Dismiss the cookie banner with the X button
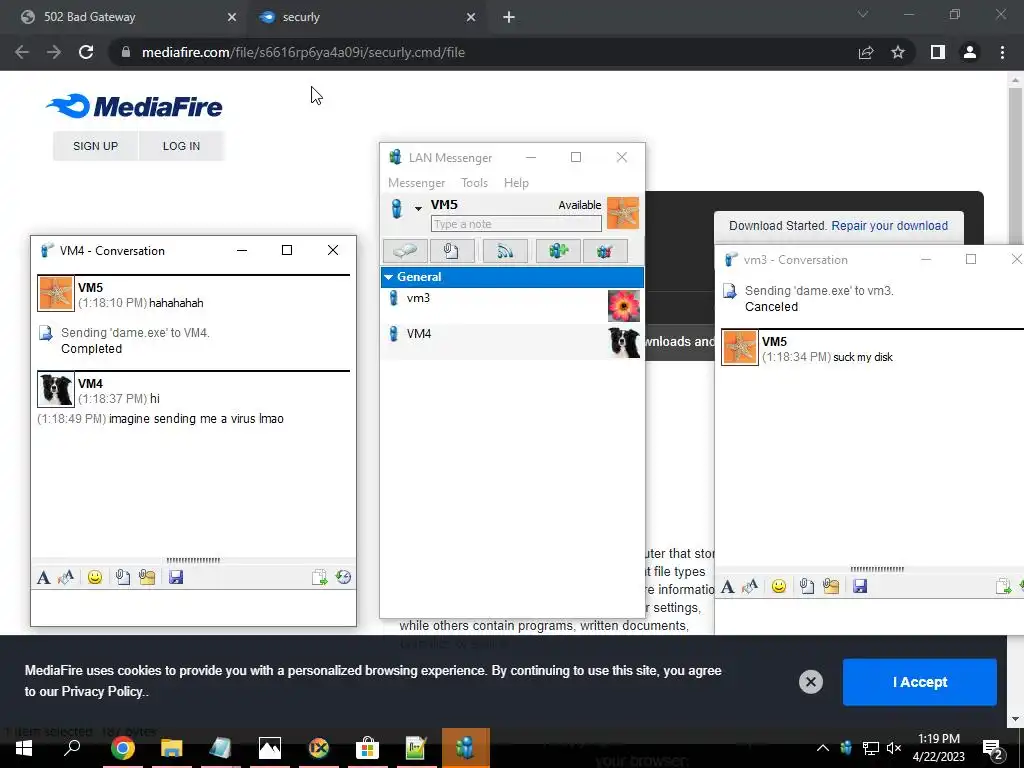Image resolution: width=1024 pixels, height=768 pixels. 810,682
